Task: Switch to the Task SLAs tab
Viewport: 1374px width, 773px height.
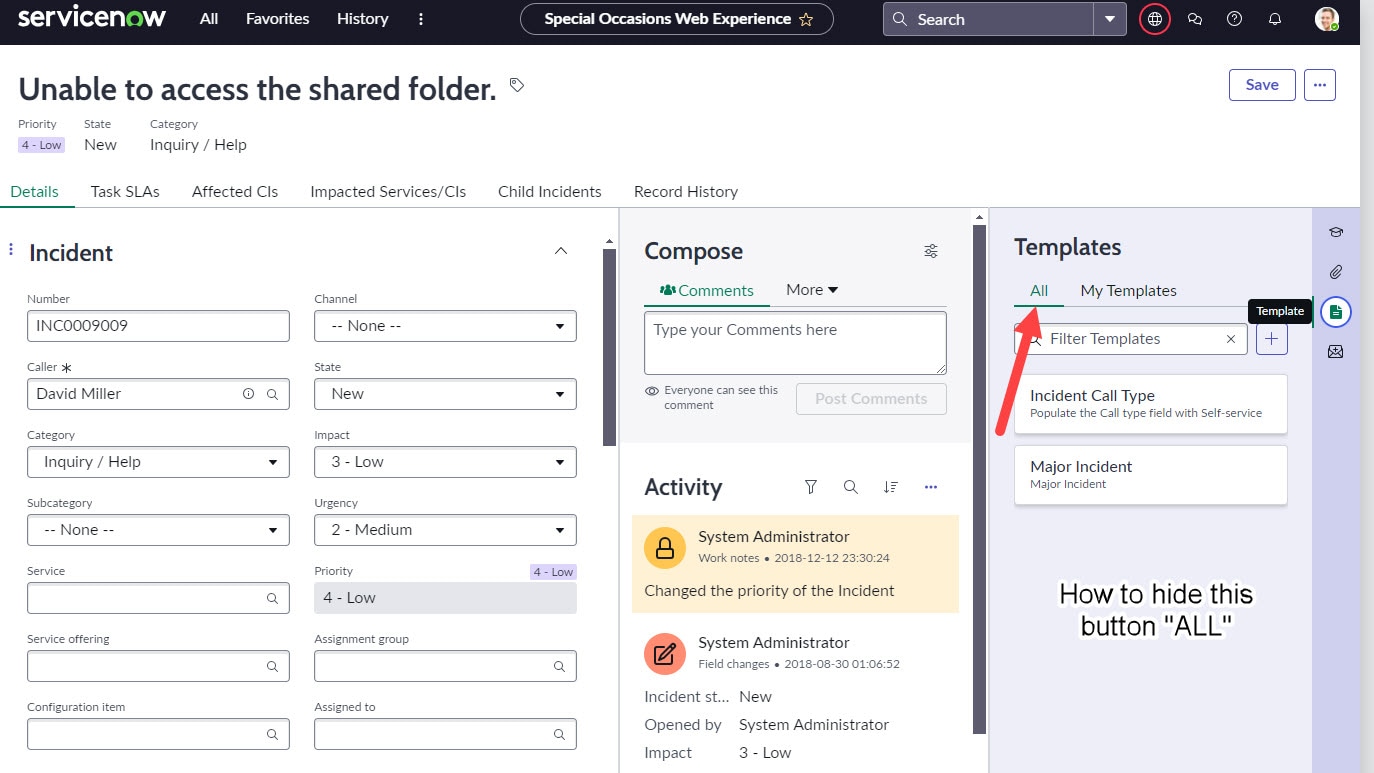Action: point(124,191)
